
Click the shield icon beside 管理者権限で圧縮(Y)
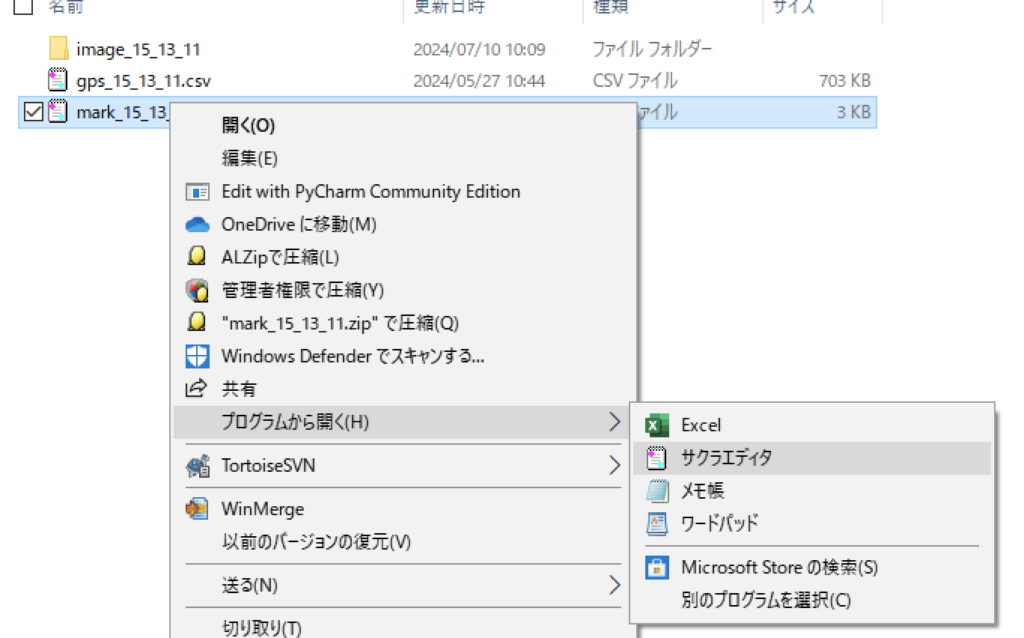click(x=197, y=290)
